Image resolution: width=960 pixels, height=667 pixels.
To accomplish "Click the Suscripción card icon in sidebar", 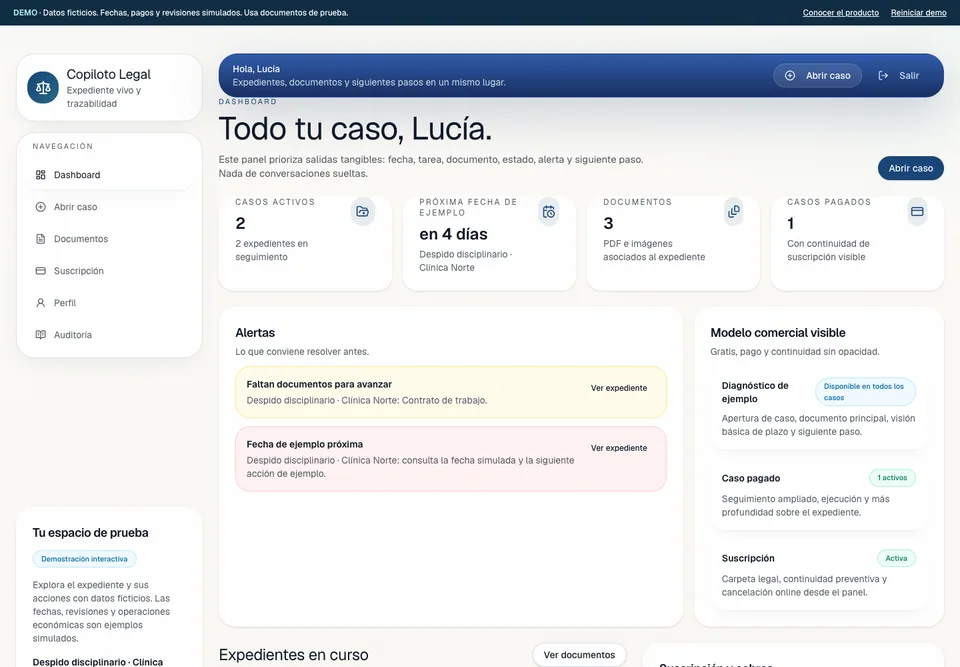I will 40,271.
